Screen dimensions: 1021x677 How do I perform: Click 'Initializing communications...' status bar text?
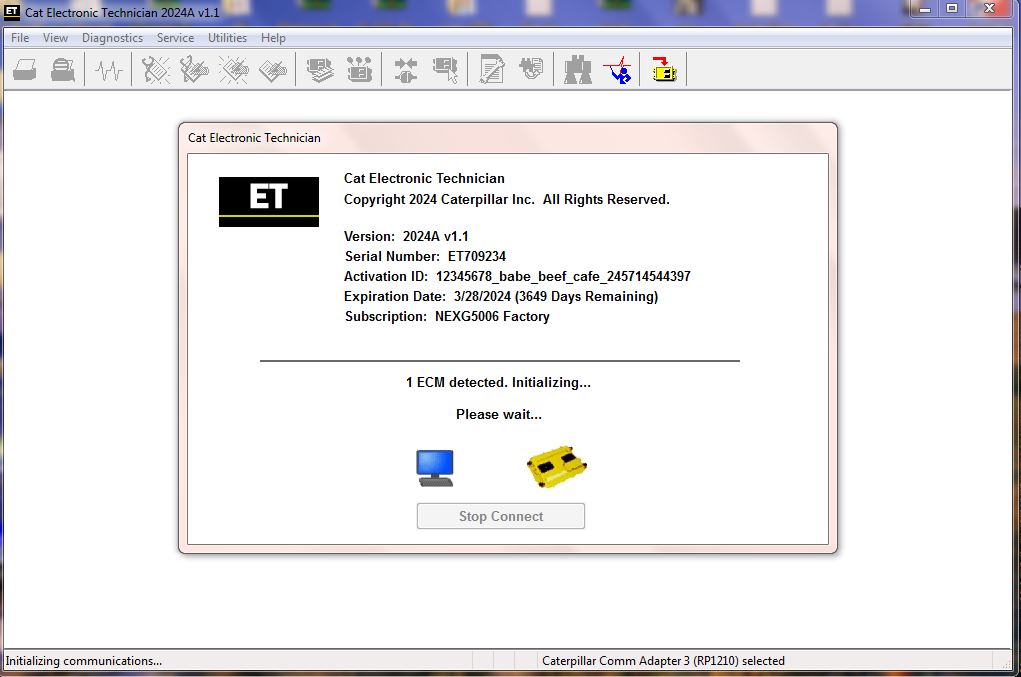pos(84,661)
